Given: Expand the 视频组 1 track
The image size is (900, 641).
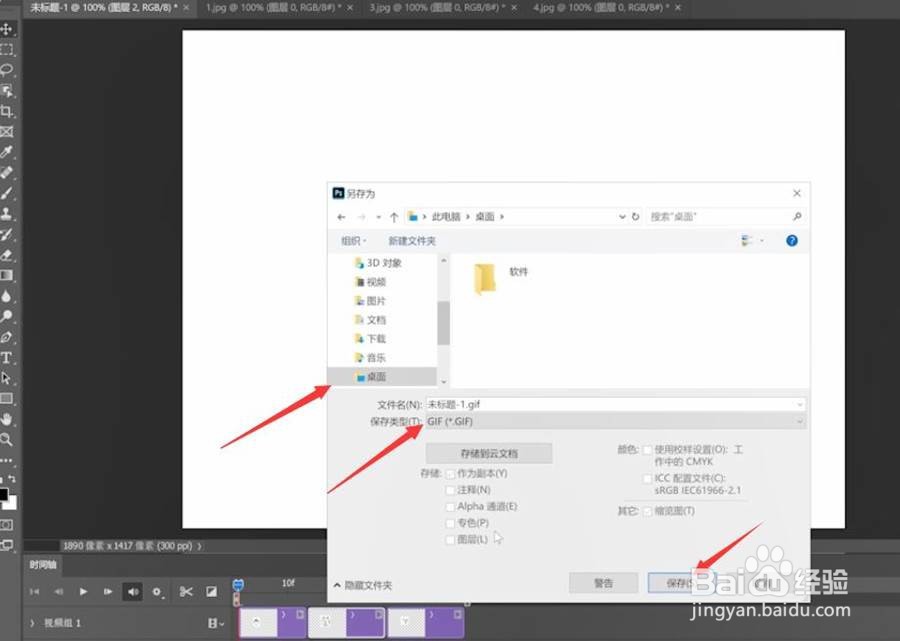Looking at the screenshot, I should click(32, 623).
